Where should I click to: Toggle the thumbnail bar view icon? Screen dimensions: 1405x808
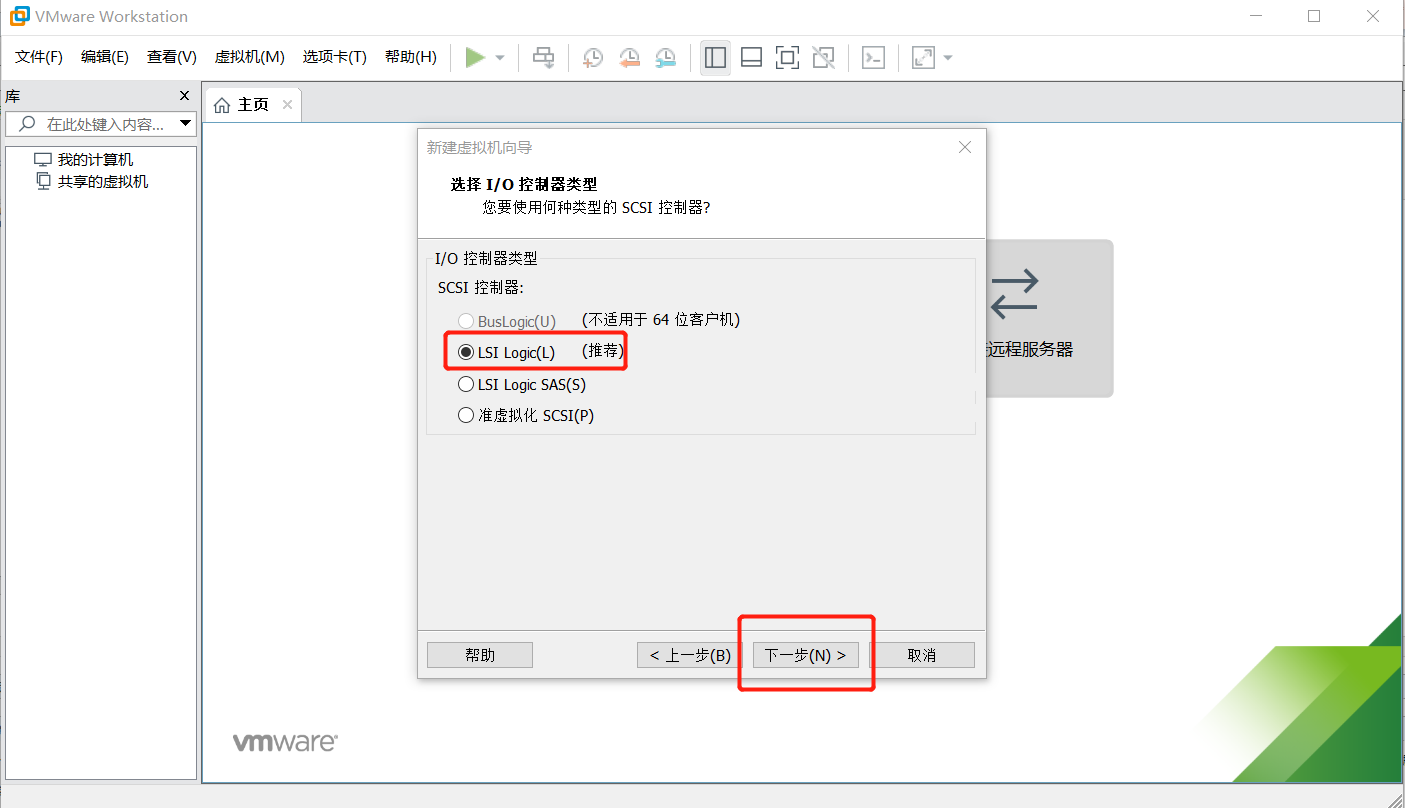pos(751,58)
